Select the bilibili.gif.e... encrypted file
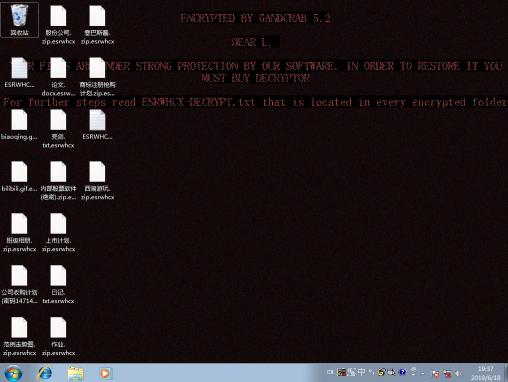Screen dimensions: 508x382 click(x=19, y=177)
